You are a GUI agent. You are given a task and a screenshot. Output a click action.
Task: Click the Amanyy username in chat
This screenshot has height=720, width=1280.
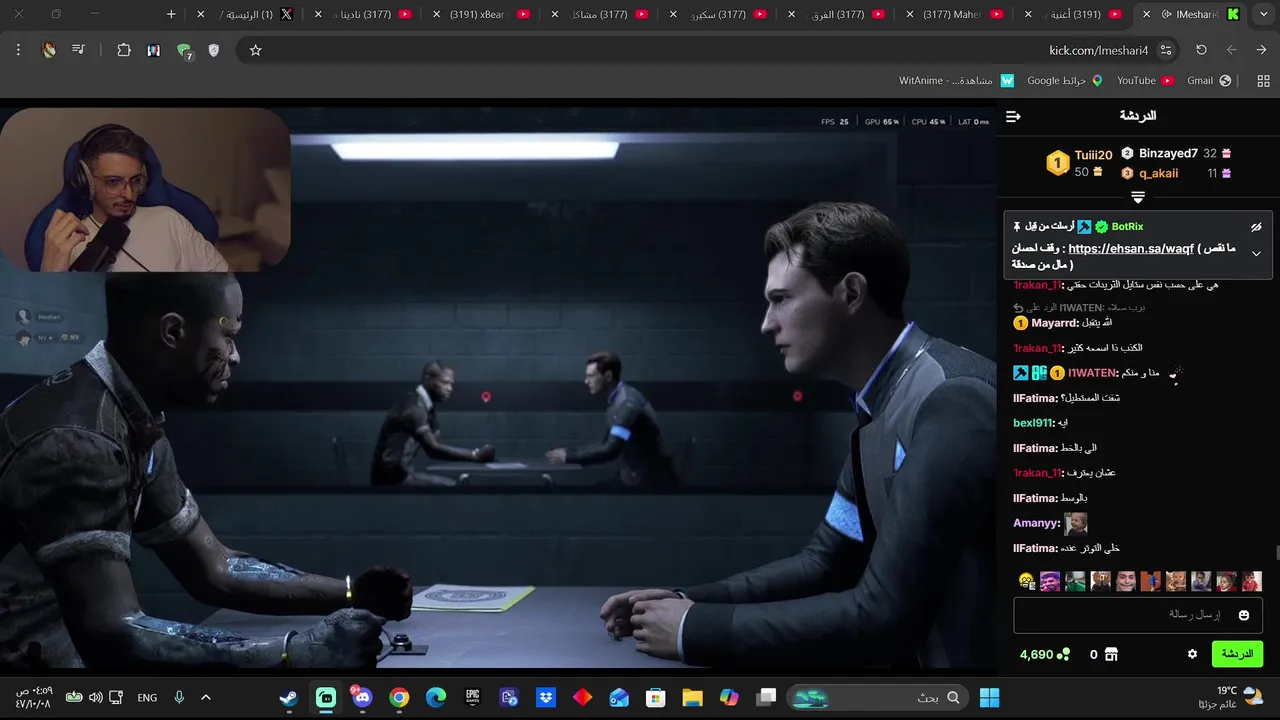[1036, 523]
